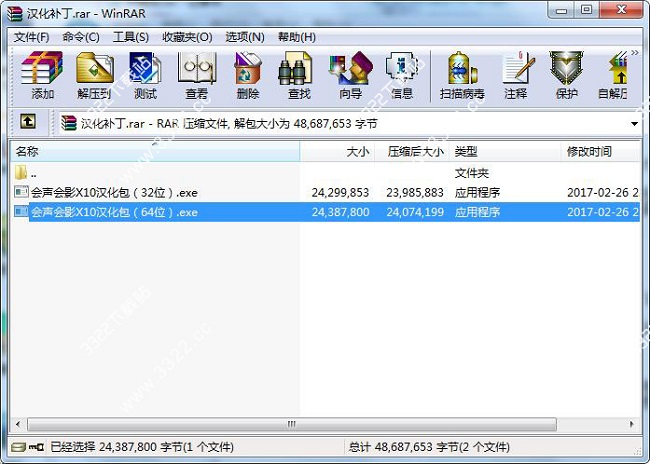Open the 文件(F) menu
This screenshot has width=650, height=464.
tap(32, 37)
